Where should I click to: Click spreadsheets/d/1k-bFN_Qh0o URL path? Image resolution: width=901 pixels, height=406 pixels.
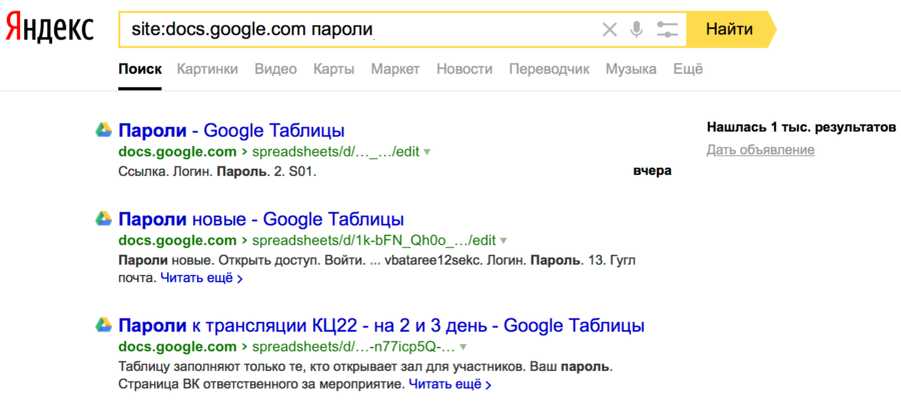click(x=374, y=240)
